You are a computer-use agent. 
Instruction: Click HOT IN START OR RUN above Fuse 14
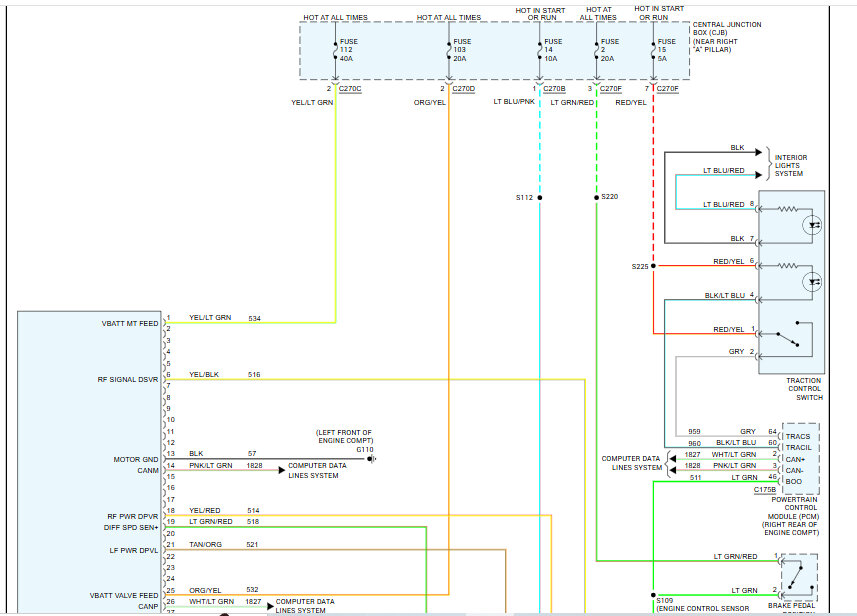[540, 14]
